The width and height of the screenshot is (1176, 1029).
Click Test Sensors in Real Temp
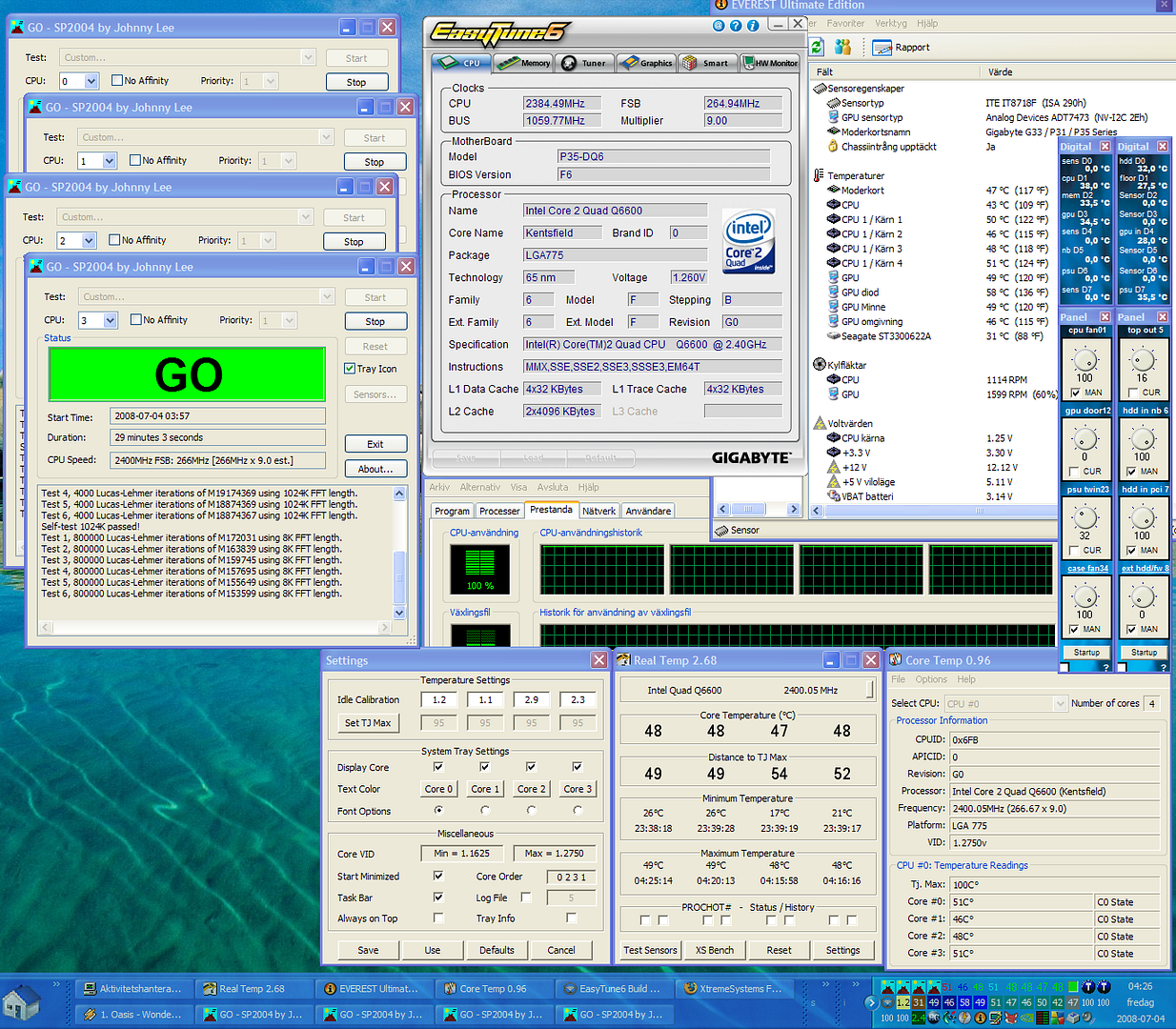tap(650, 950)
